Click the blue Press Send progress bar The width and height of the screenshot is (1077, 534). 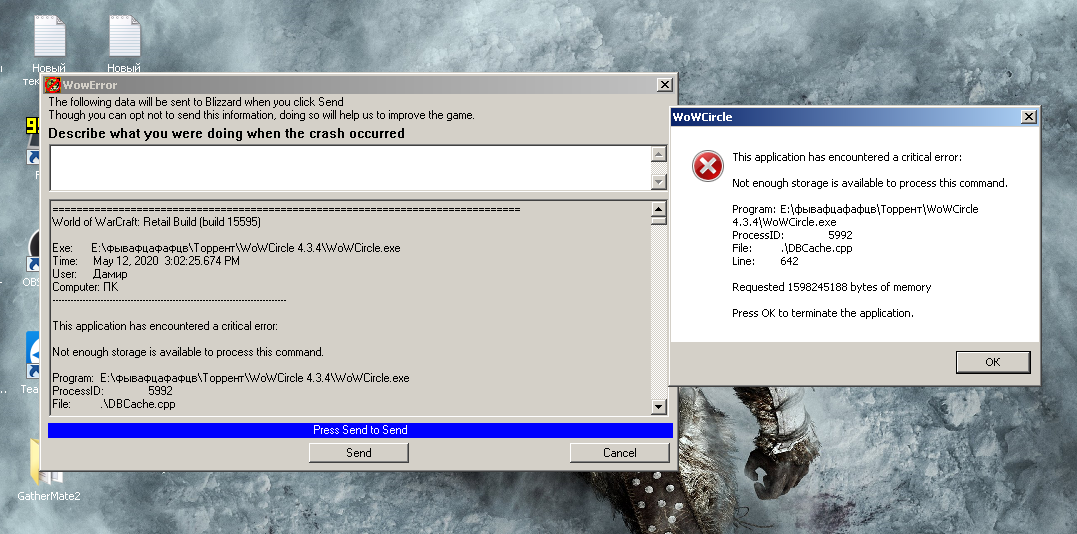pyautogui.click(x=360, y=430)
